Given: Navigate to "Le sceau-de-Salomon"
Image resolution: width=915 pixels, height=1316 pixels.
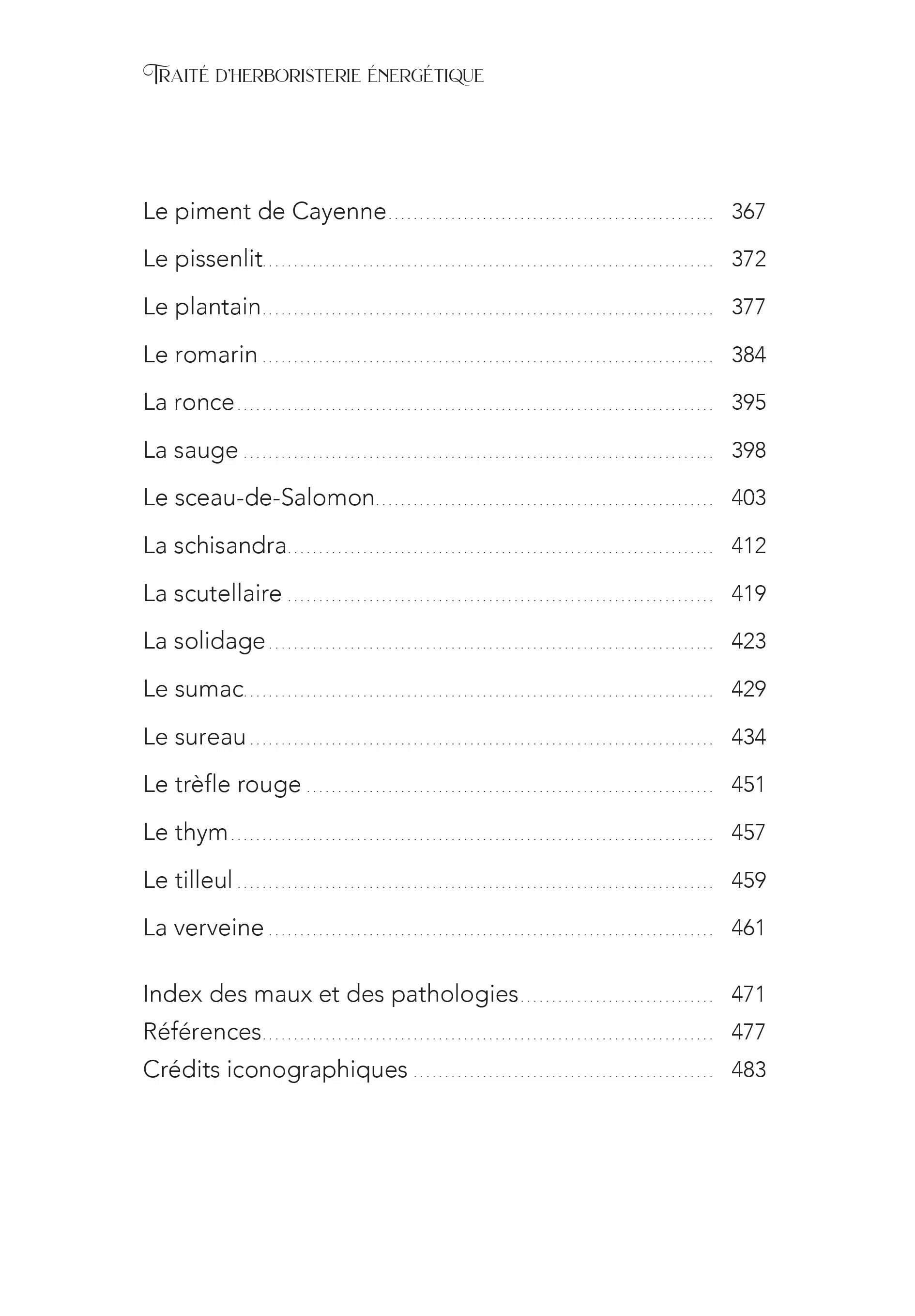Looking at the screenshot, I should pos(259,497).
